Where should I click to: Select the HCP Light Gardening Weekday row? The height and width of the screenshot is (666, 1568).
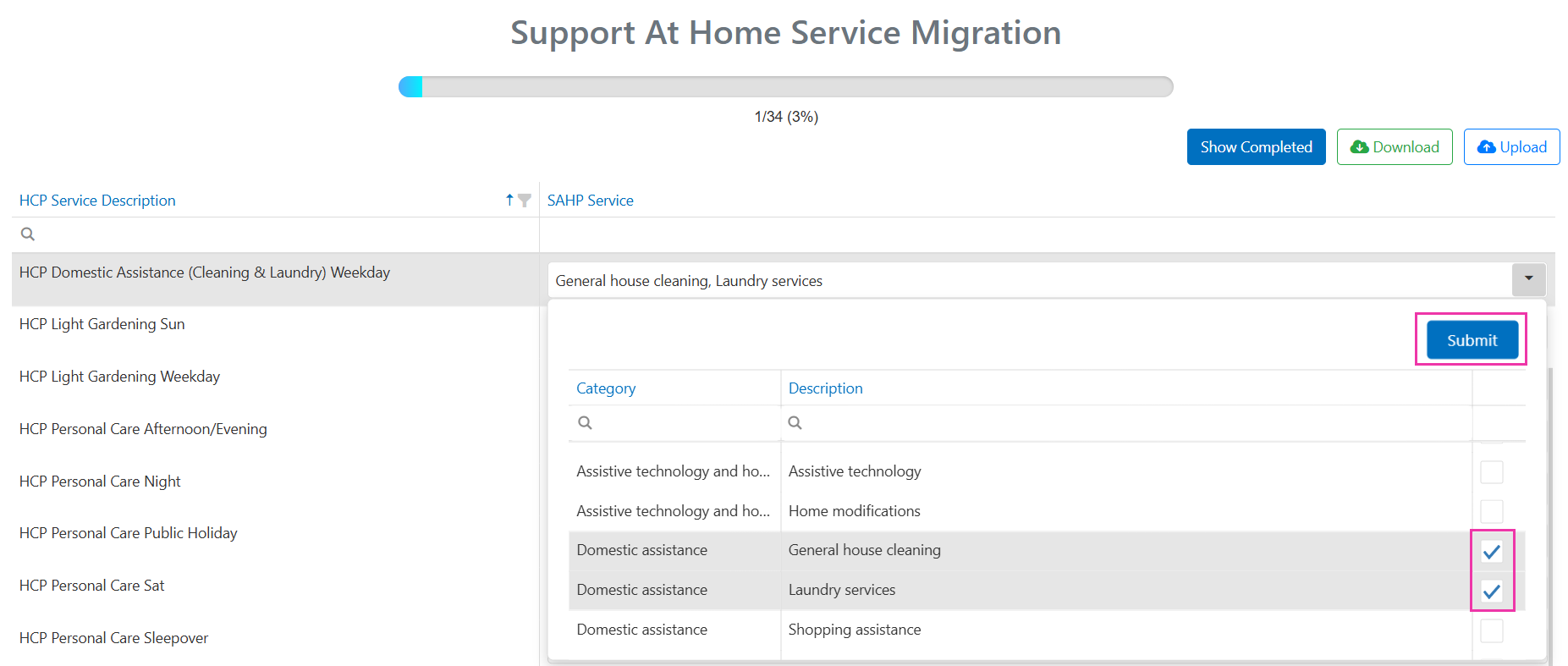[275, 377]
